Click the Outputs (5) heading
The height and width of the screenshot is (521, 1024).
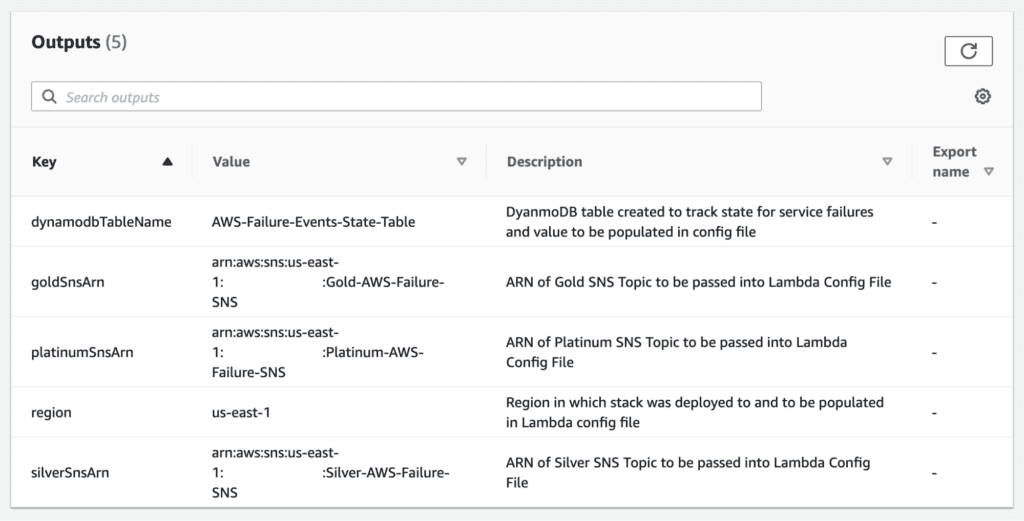click(79, 42)
